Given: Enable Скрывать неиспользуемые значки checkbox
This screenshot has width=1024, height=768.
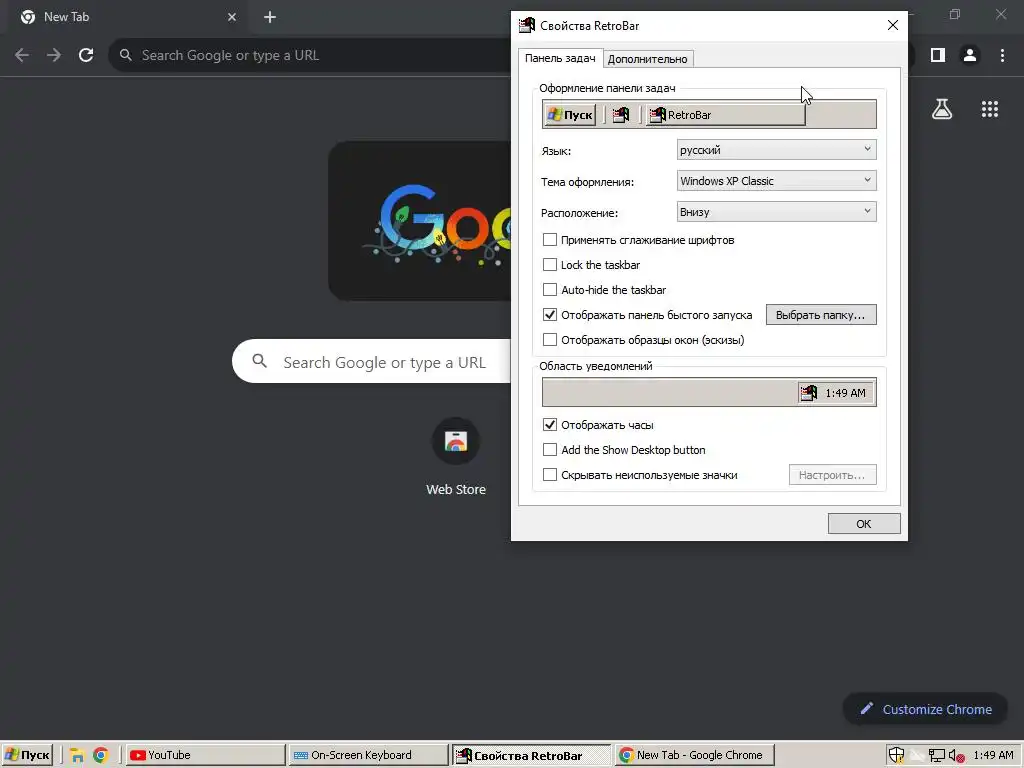Looking at the screenshot, I should [550, 475].
